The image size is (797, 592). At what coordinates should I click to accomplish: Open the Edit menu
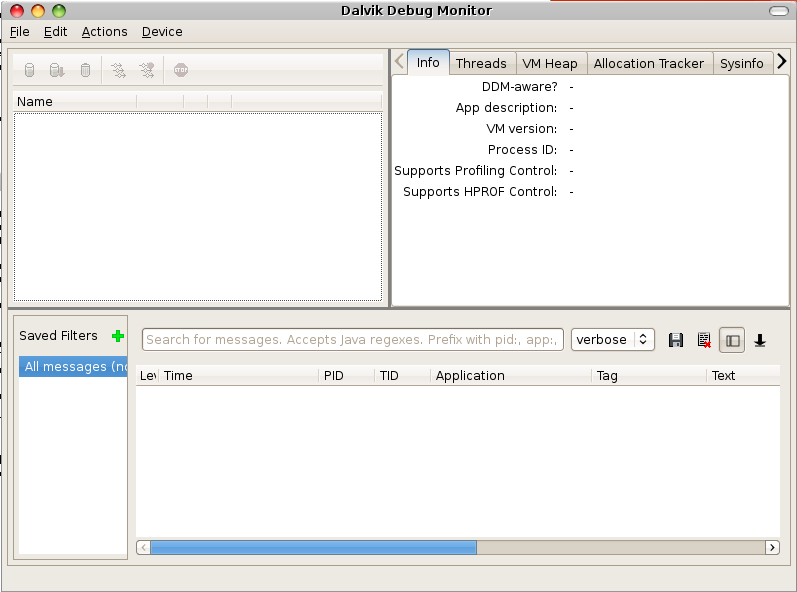coord(55,32)
